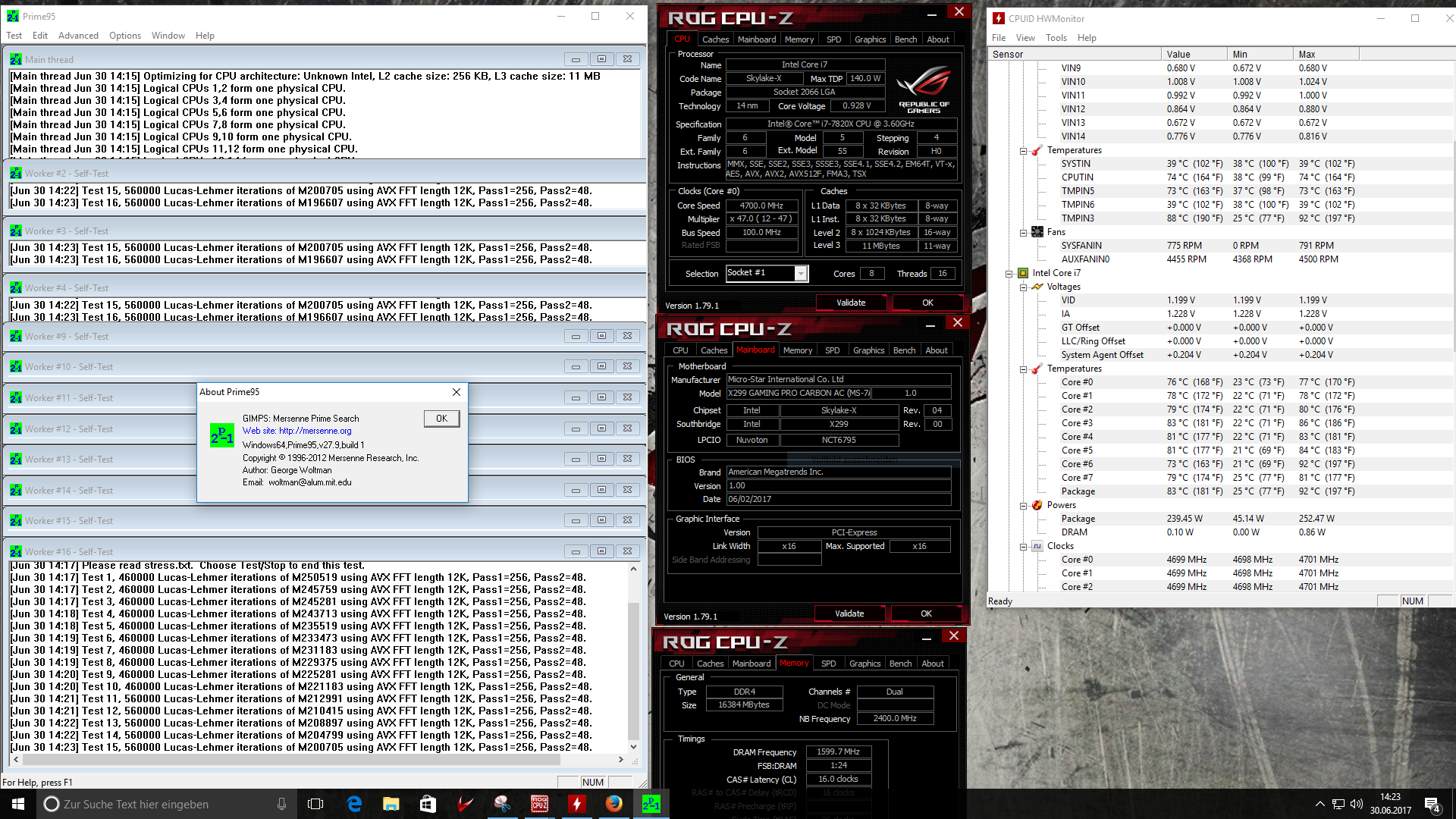Click the Voltages lightning icon under Intel Core i7
The width and height of the screenshot is (1456, 819).
(x=1037, y=287)
